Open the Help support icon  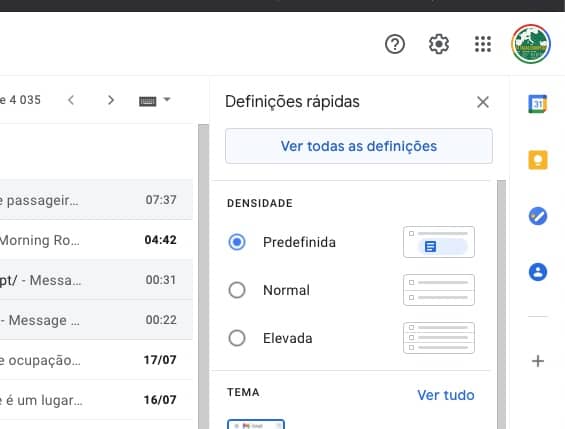pos(395,44)
